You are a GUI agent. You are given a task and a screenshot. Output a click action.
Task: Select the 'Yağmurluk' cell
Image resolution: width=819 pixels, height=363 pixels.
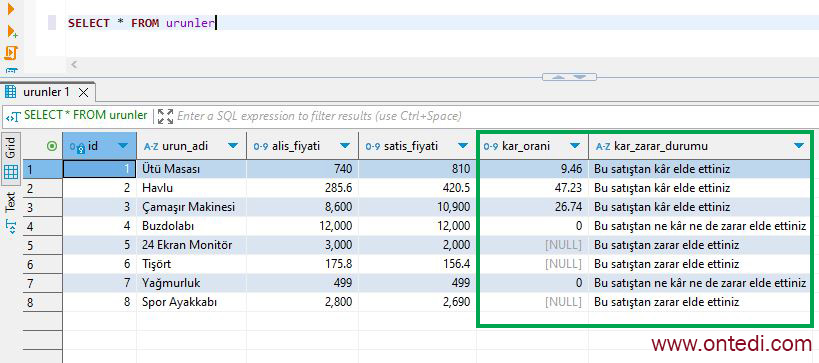[192, 283]
